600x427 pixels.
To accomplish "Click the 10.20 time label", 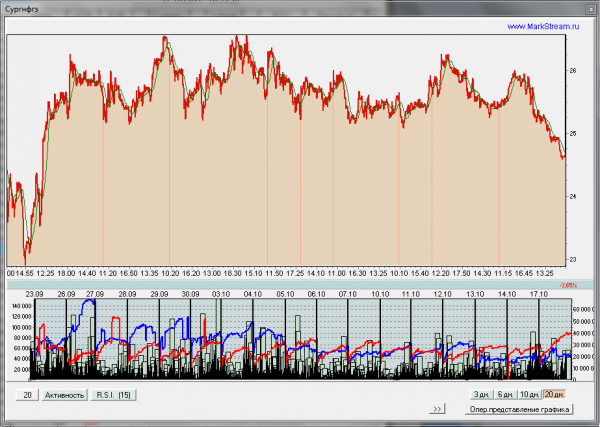I will point(170,274).
